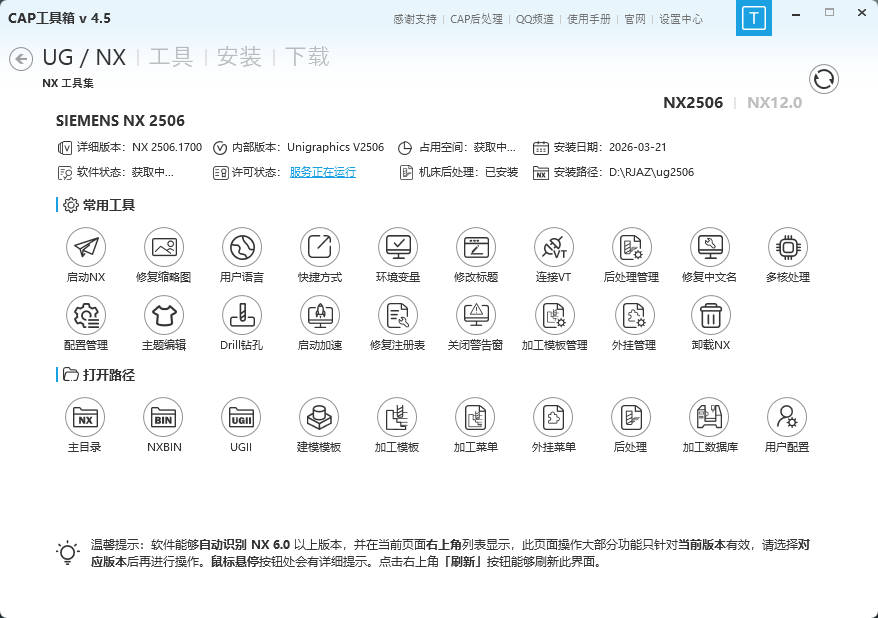Click the refresh button at top right

click(824, 79)
